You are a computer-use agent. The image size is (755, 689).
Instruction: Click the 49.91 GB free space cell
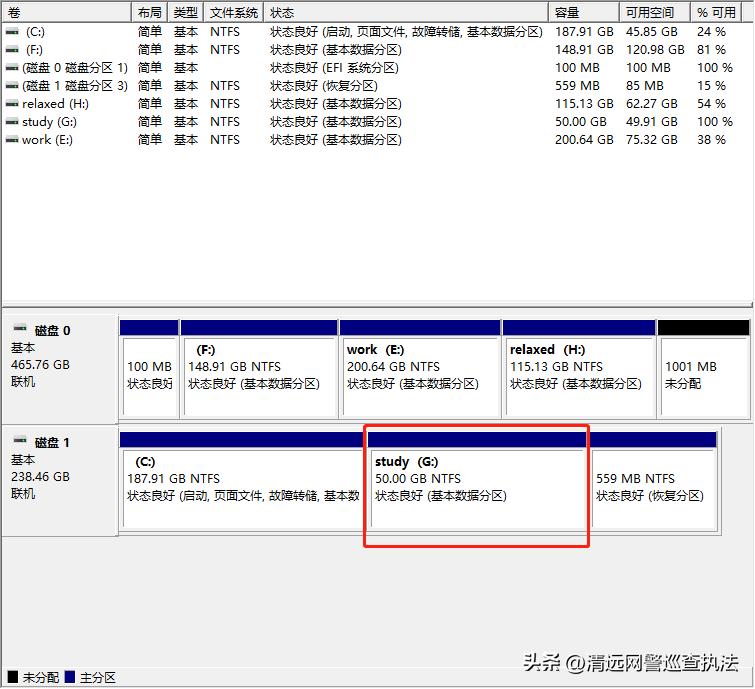click(651, 122)
